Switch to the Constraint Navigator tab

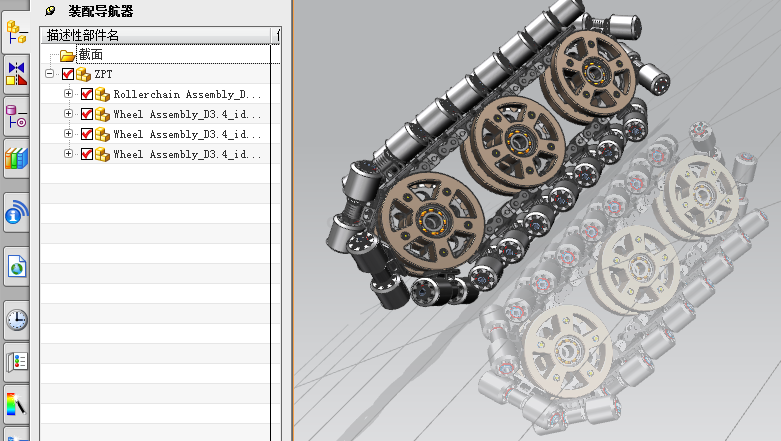pos(17,73)
